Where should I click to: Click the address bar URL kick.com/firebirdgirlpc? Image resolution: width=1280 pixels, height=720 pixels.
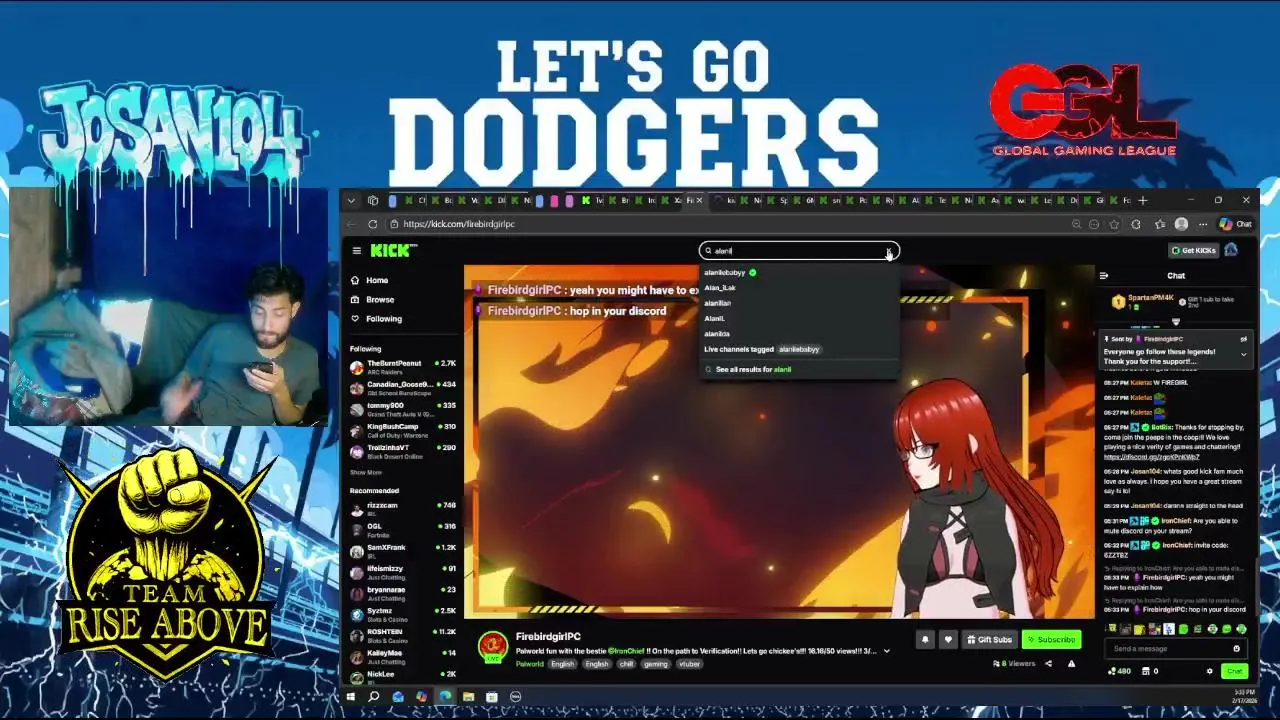[458, 224]
